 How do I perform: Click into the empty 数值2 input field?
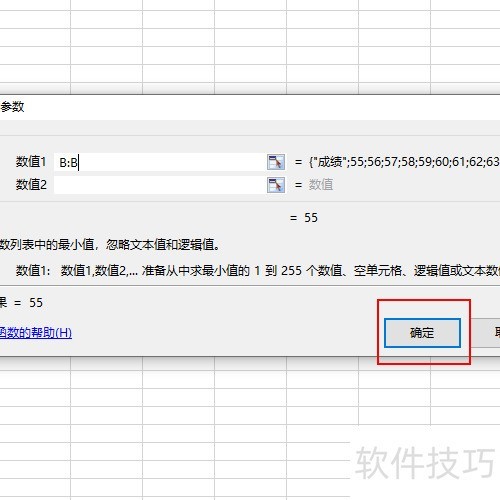pyautogui.click(x=160, y=185)
